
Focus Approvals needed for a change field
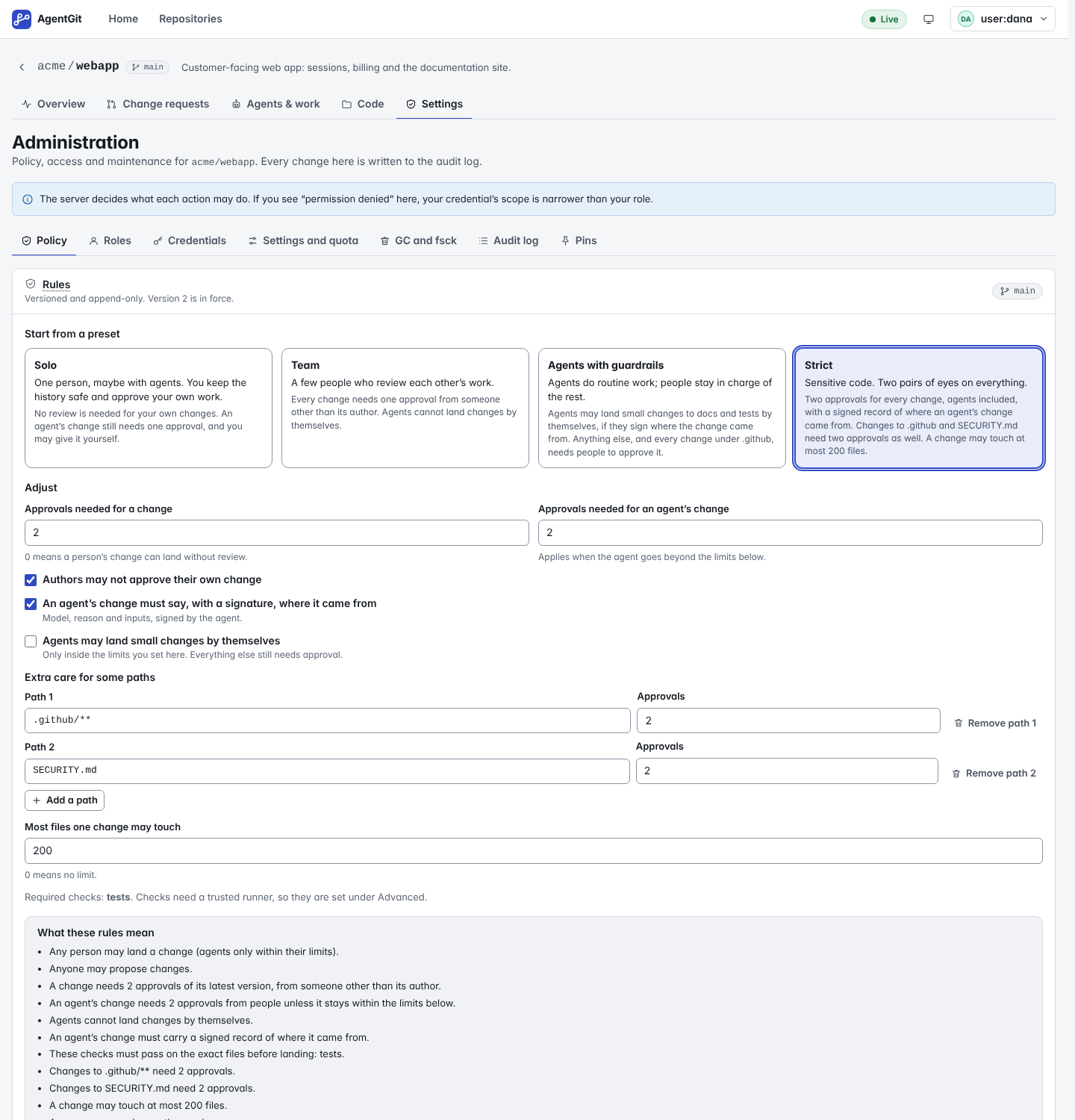277,532
